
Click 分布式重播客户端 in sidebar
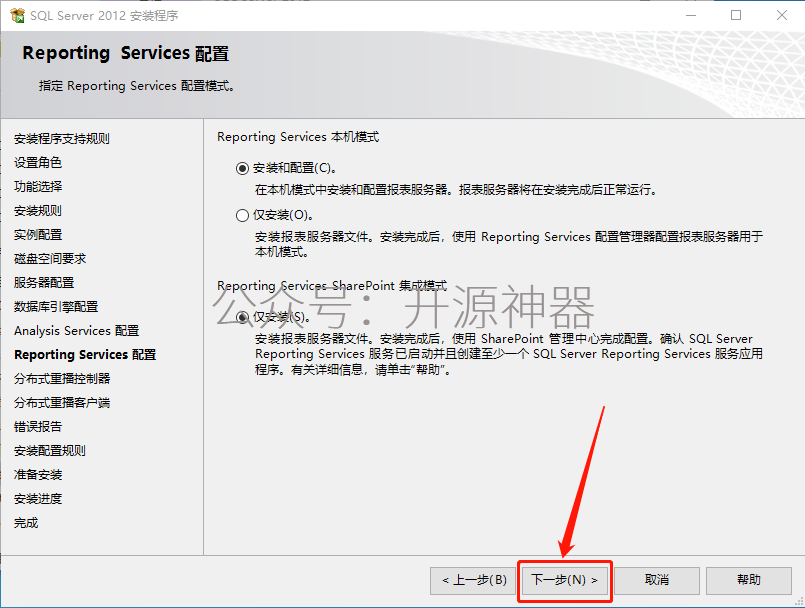tap(62, 403)
